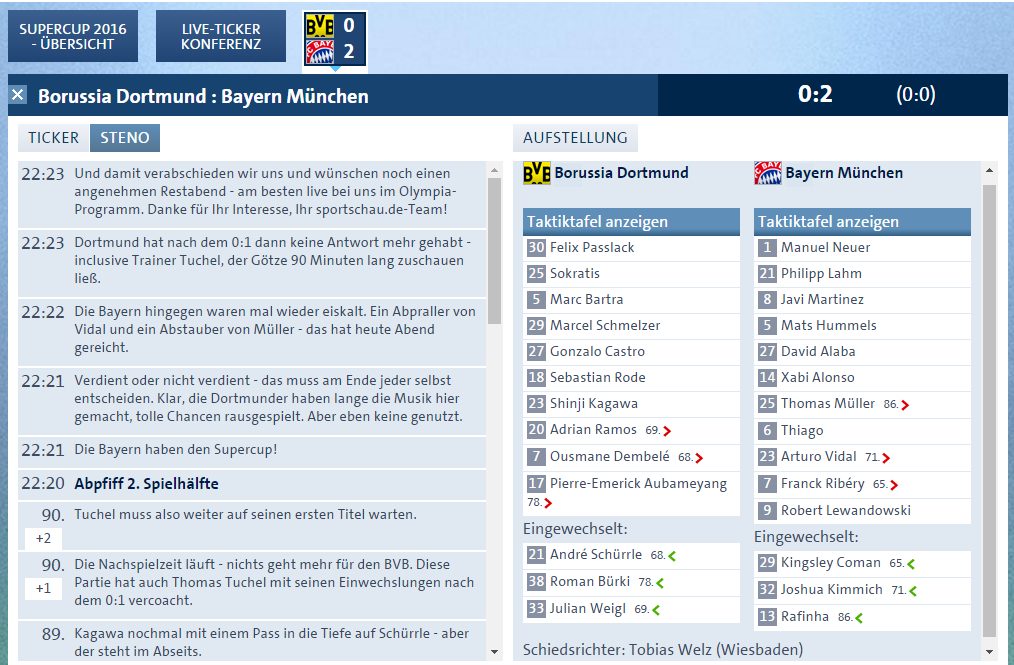
Task: Click the ticker panel scrollbar thumb
Action: tap(495, 251)
